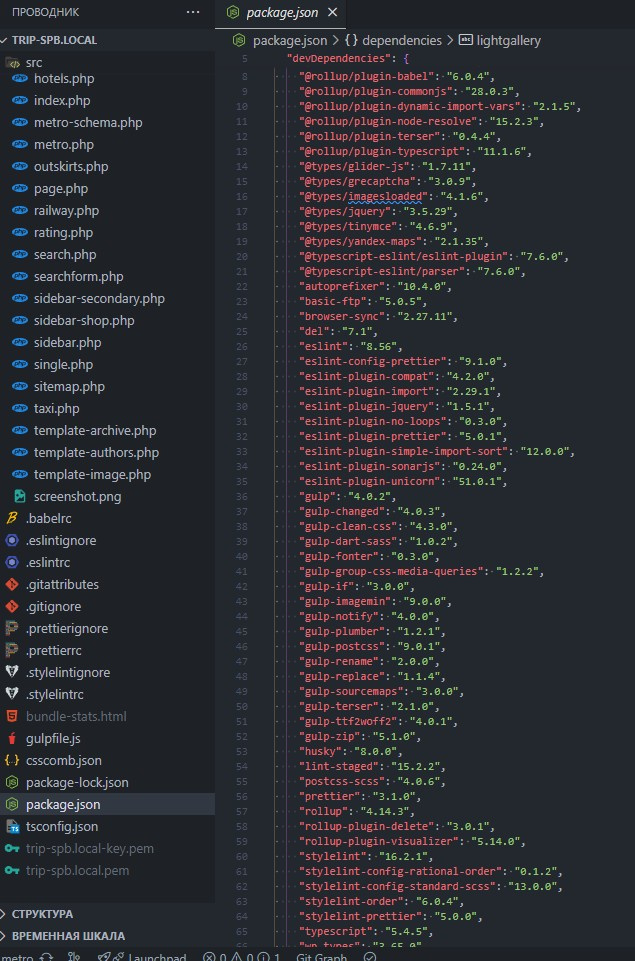Expand the СТРУКТУРА outline section

(107, 914)
